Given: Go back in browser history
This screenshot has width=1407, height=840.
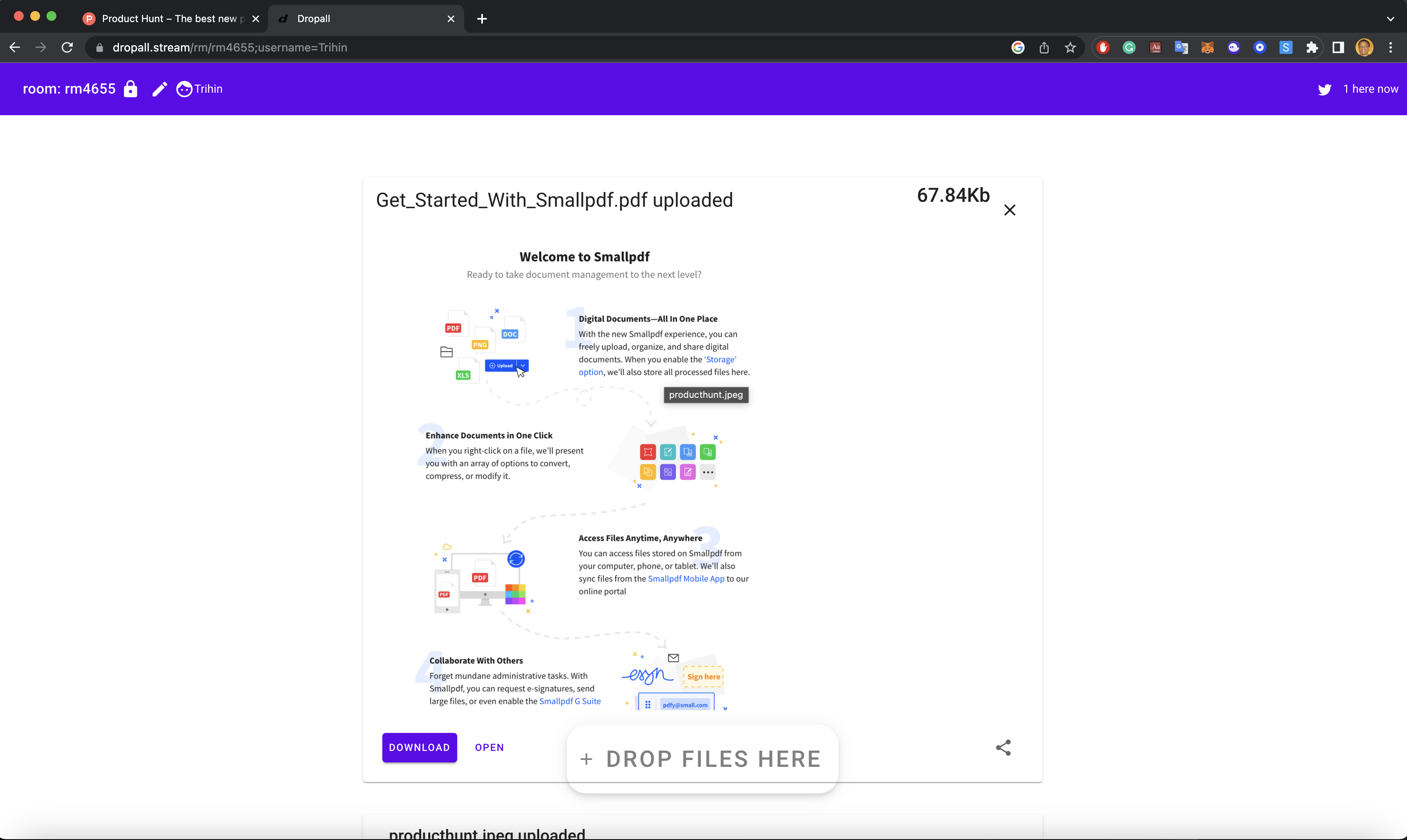Looking at the screenshot, I should click(x=15, y=47).
